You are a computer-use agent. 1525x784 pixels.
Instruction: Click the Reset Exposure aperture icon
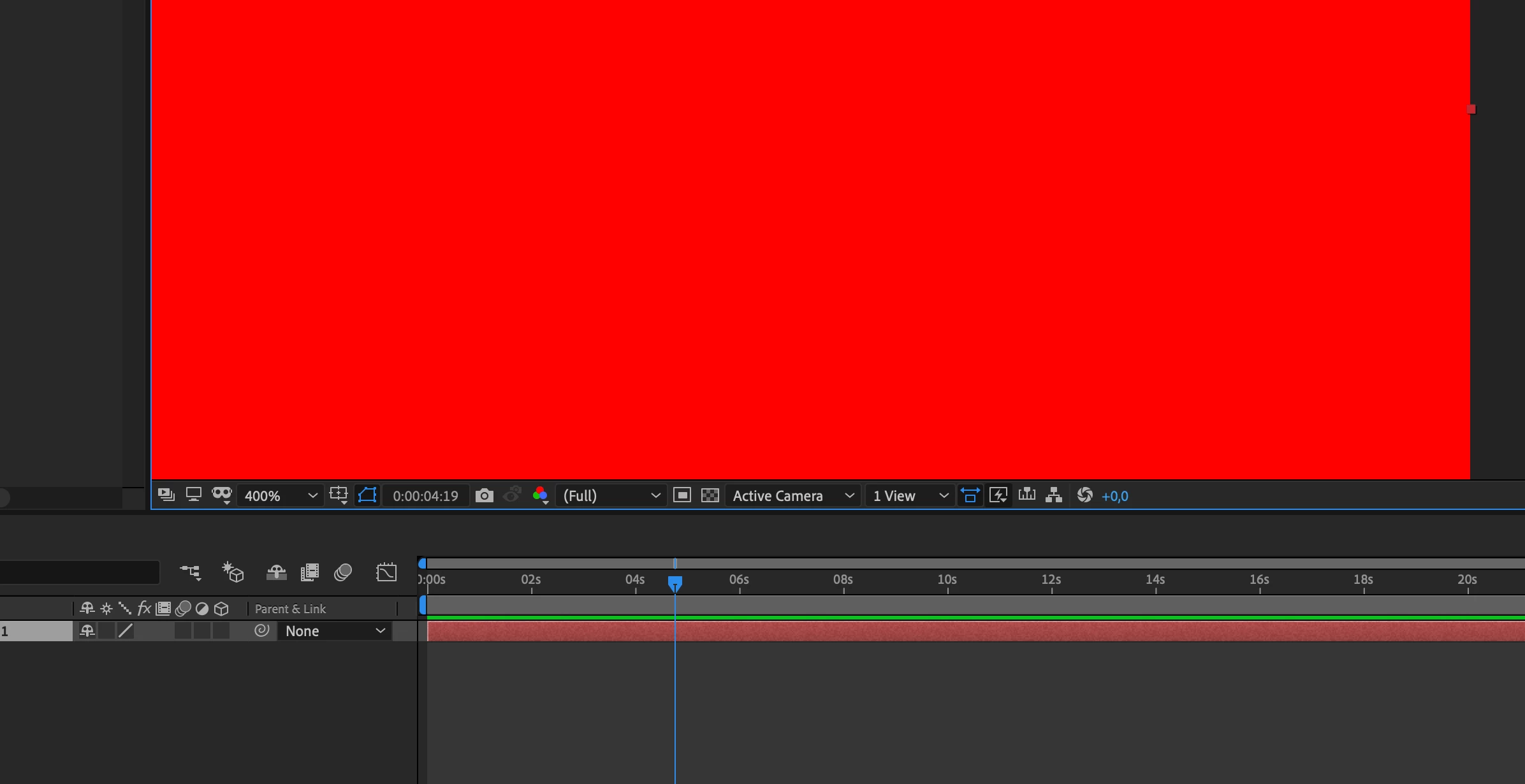pos(1084,495)
